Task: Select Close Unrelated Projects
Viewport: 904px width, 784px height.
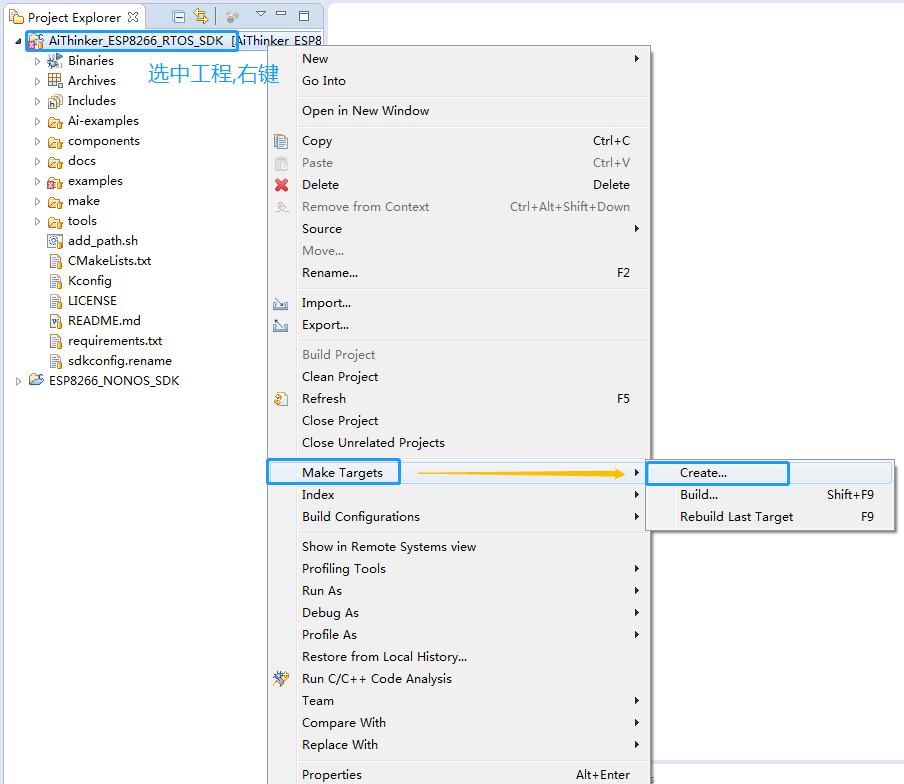Action: 459,443
